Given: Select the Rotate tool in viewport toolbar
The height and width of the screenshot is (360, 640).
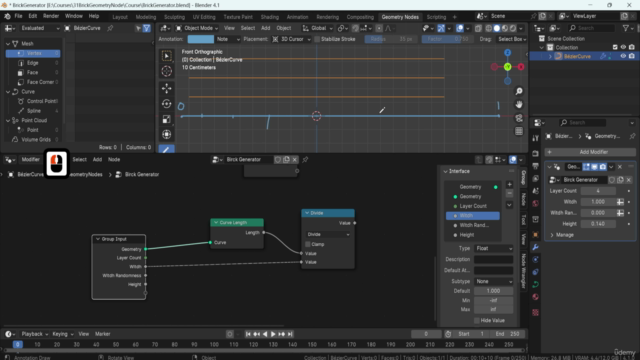Looking at the screenshot, I should click(x=167, y=104).
